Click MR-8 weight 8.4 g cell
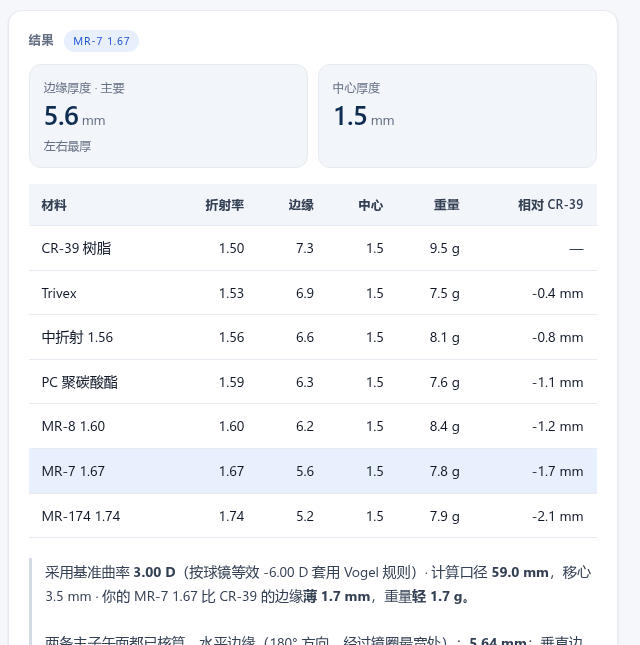Screen dimensions: 640x645 (445, 426)
